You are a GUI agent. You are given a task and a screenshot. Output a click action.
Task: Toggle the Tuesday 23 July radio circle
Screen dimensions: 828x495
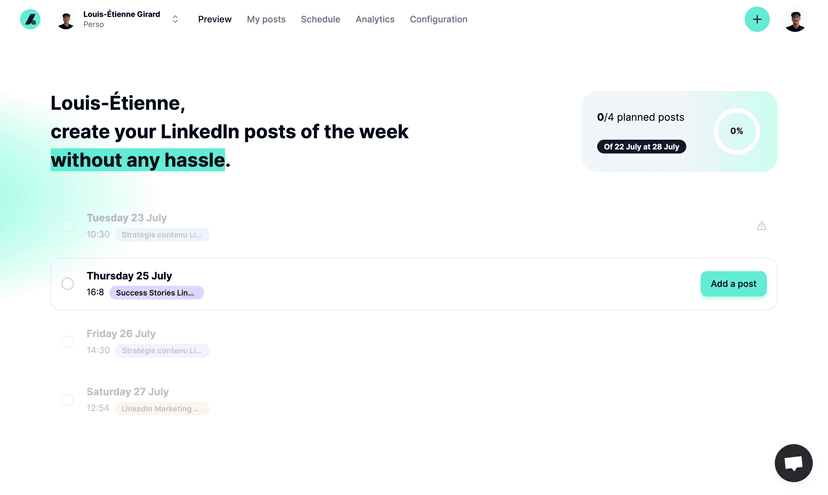tap(67, 226)
